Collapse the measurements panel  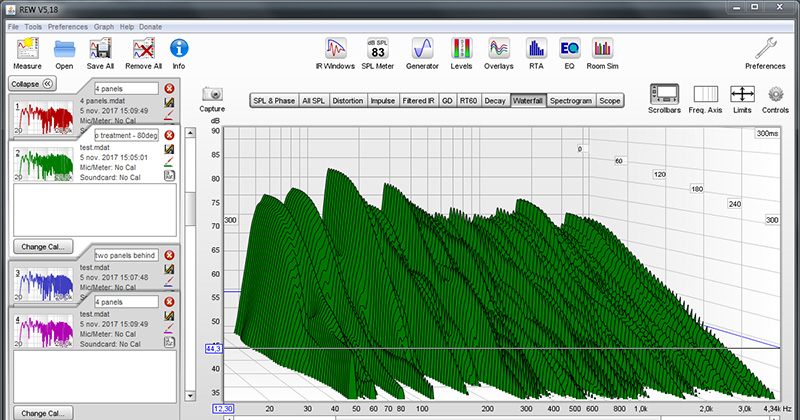pyautogui.click(x=33, y=84)
